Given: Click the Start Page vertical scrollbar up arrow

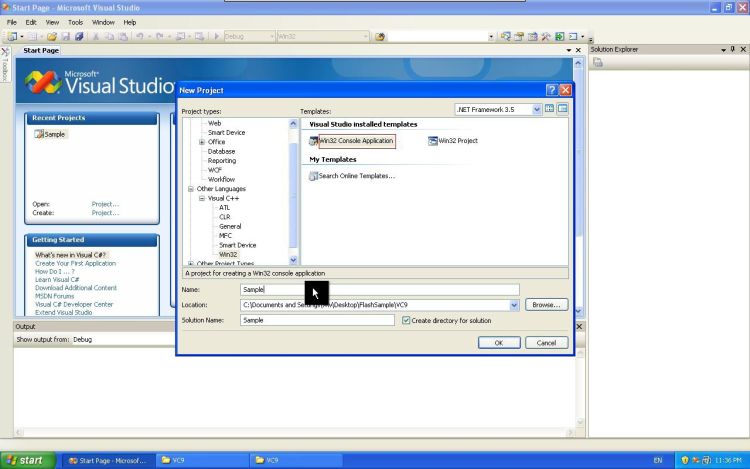Looking at the screenshot, I should [x=578, y=63].
